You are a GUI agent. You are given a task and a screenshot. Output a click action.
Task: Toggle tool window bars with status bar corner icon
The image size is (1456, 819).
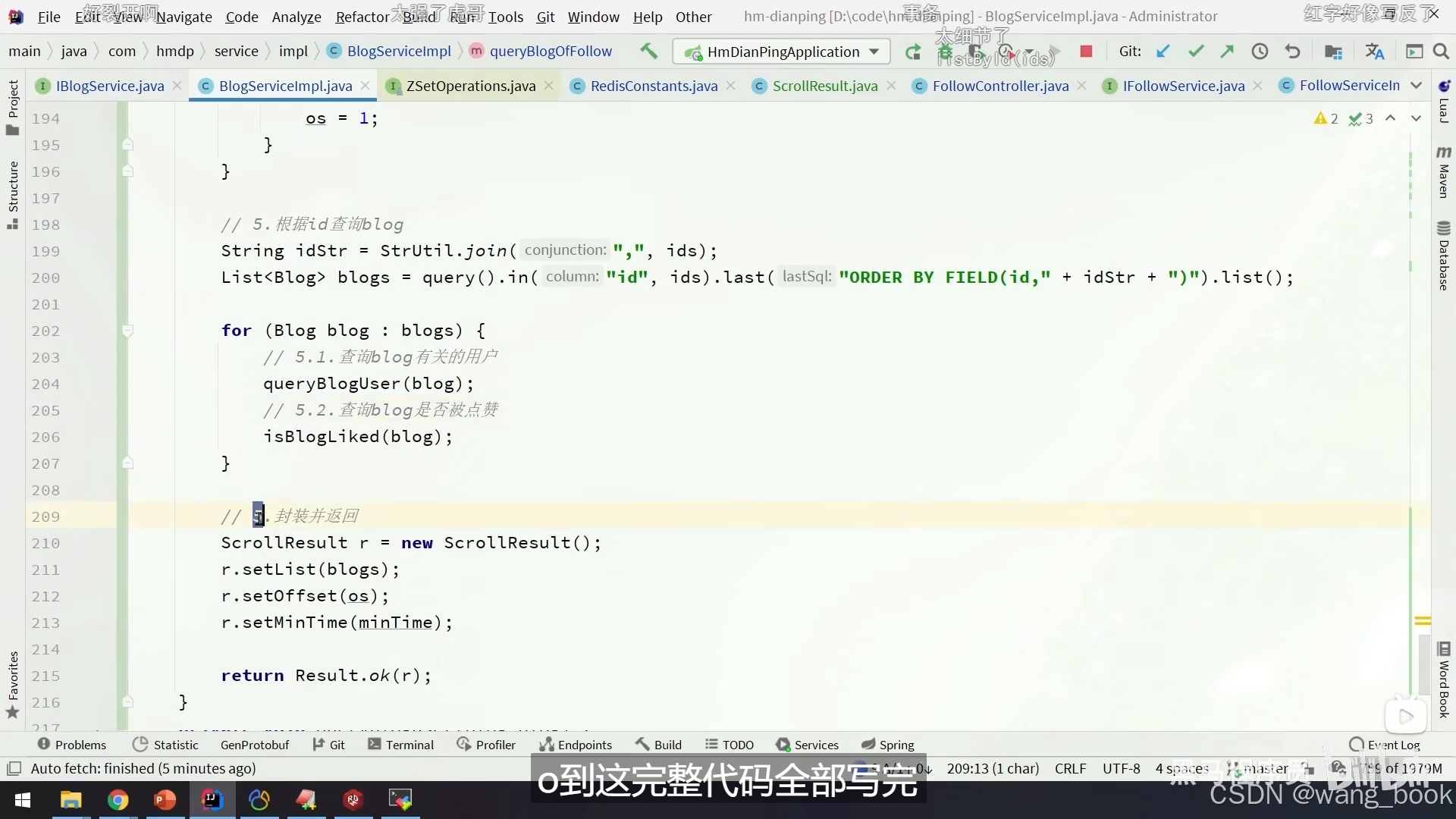pos(14,768)
